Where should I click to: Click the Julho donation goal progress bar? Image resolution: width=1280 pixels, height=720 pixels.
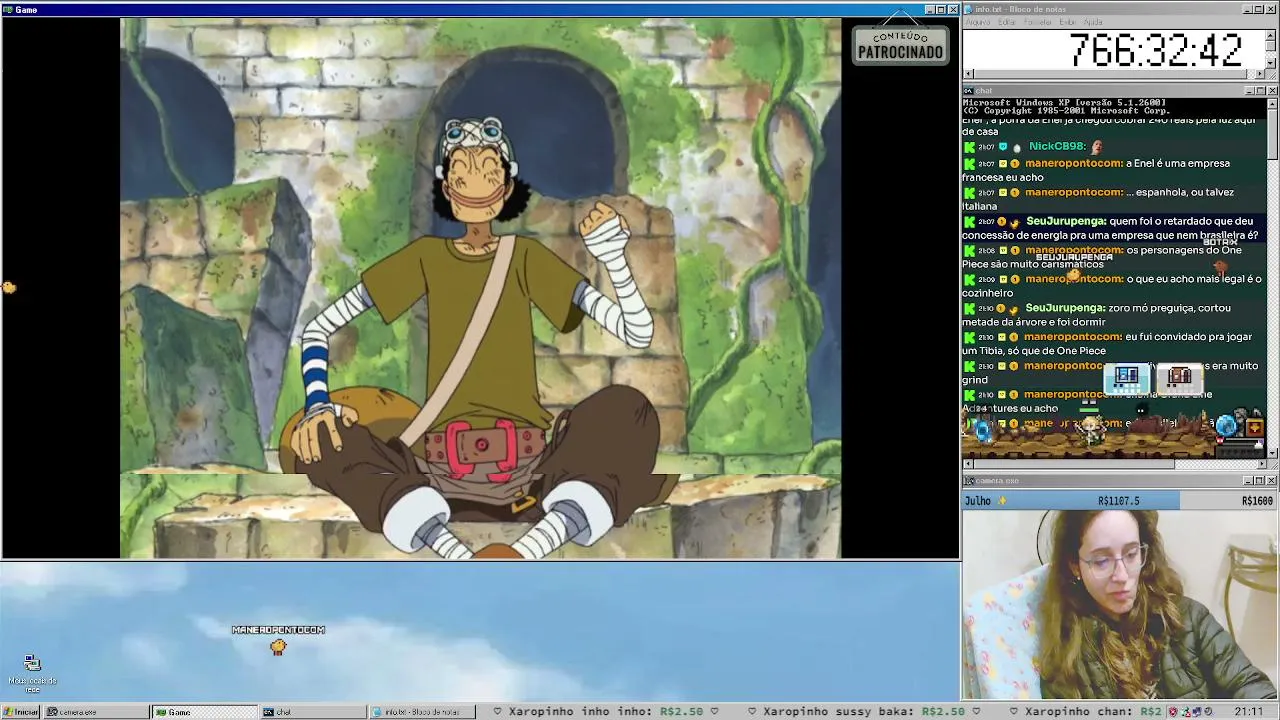(1119, 501)
